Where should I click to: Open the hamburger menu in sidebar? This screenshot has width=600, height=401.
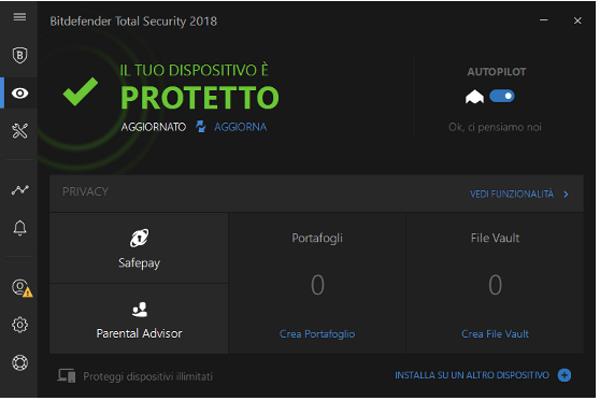tap(20, 17)
